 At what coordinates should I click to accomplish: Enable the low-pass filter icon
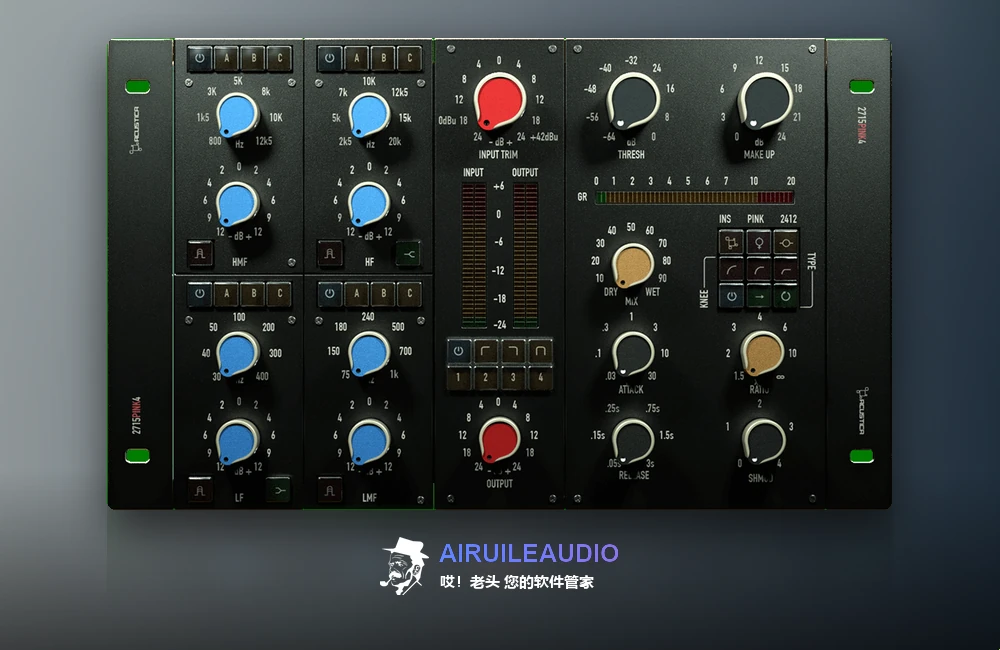point(513,351)
